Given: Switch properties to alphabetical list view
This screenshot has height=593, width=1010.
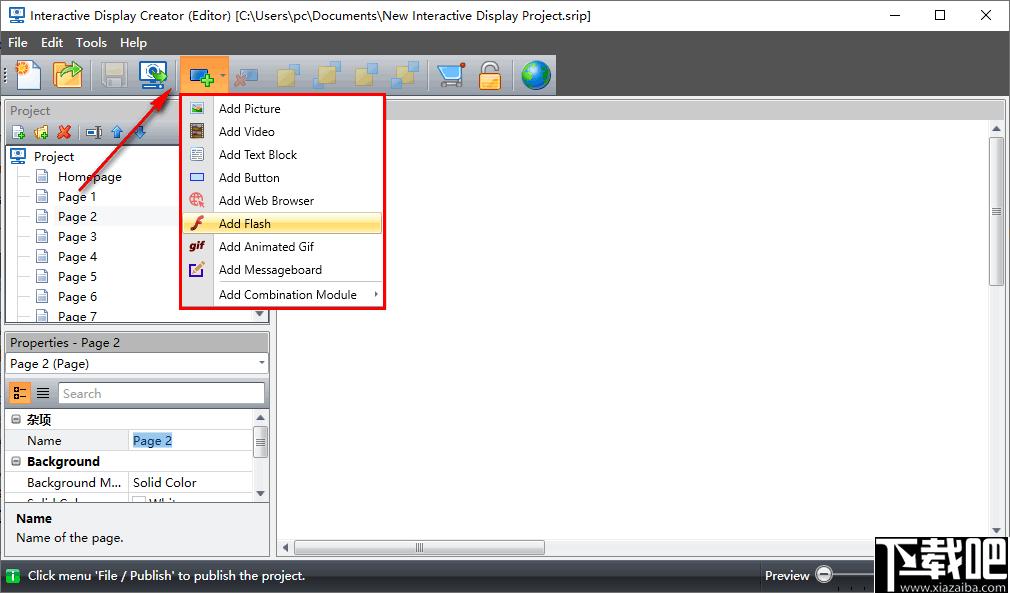Looking at the screenshot, I should pos(43,393).
